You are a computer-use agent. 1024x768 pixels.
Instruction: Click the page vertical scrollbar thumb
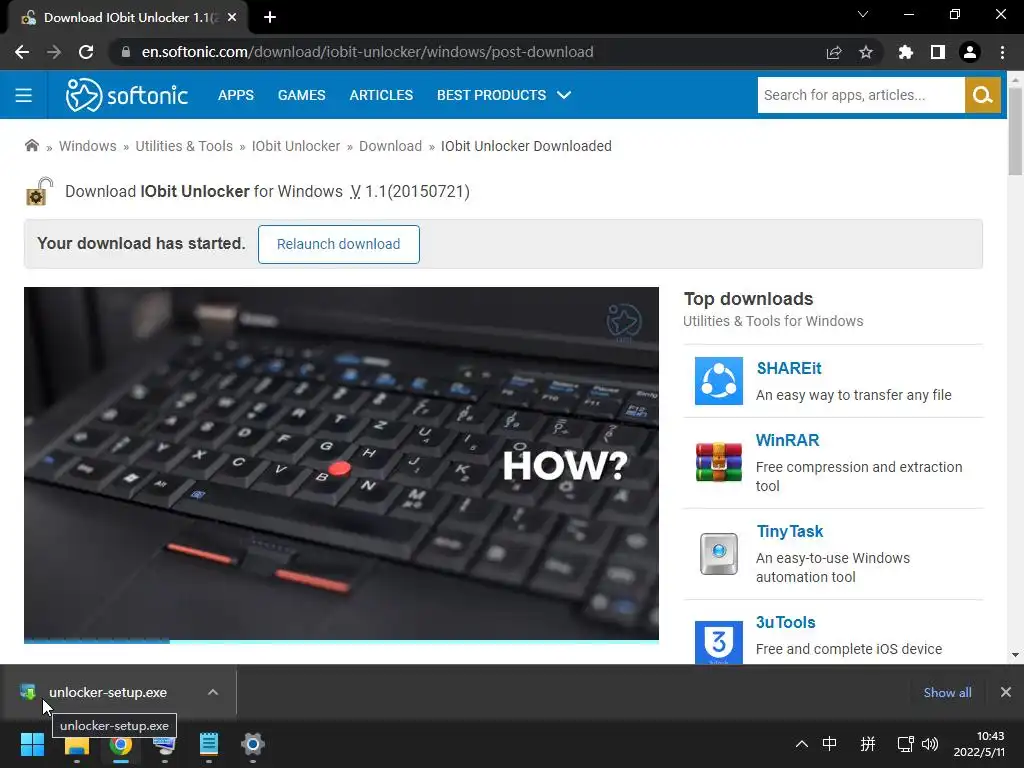click(x=1015, y=131)
